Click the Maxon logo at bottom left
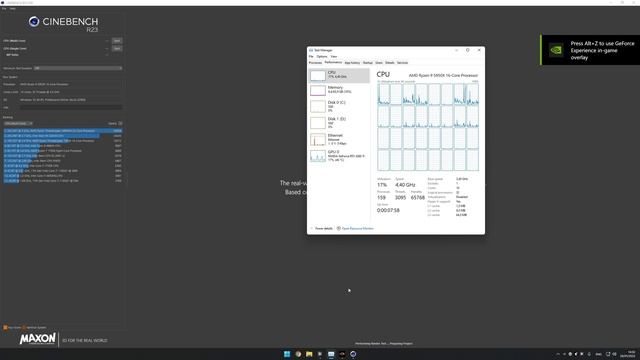 pyautogui.click(x=38, y=339)
